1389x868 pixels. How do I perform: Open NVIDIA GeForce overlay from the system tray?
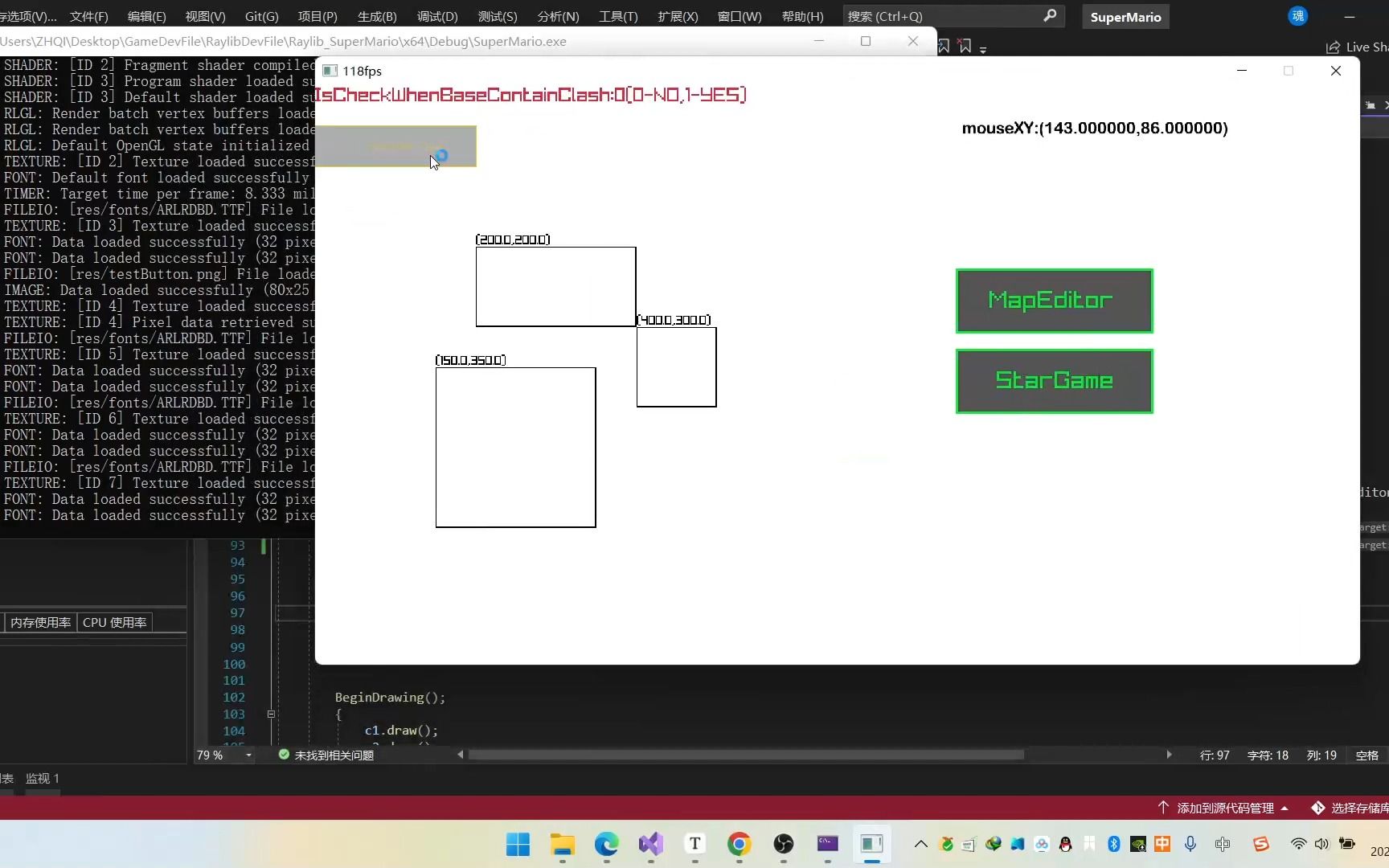1138,844
